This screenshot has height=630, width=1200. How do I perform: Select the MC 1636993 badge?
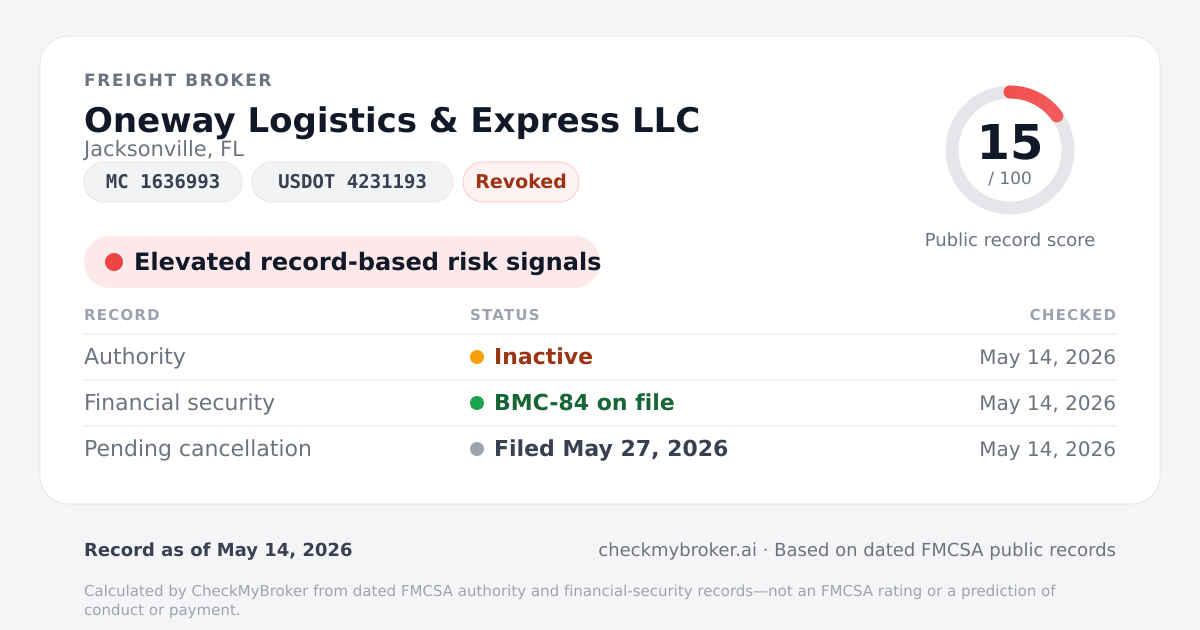(x=163, y=182)
